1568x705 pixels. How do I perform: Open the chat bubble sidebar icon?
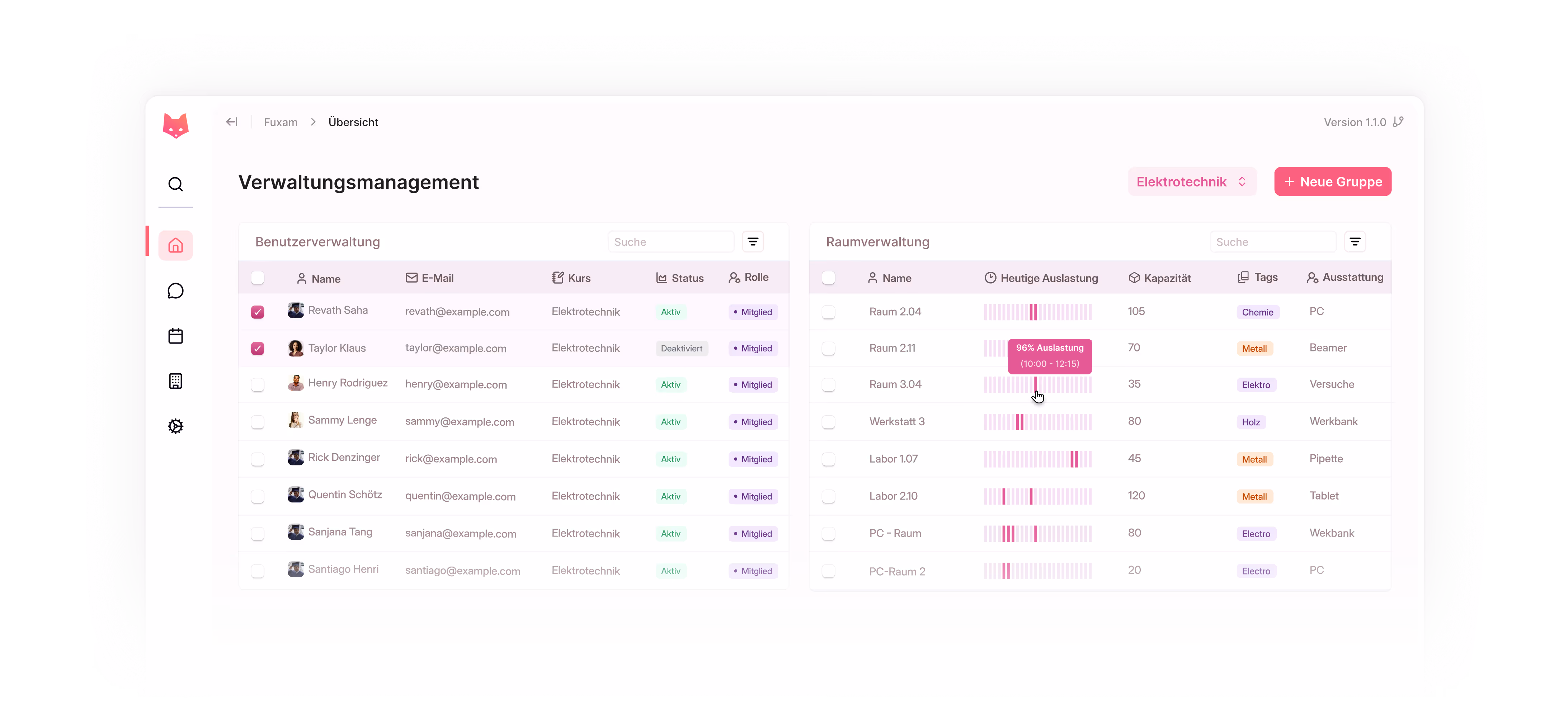175,291
